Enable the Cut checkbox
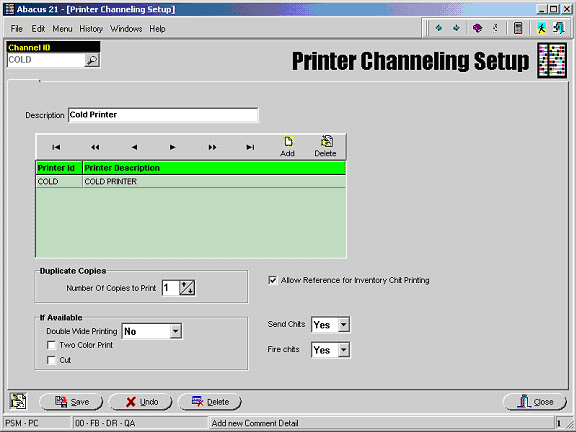This screenshot has height=432, width=576. pyautogui.click(x=51, y=360)
